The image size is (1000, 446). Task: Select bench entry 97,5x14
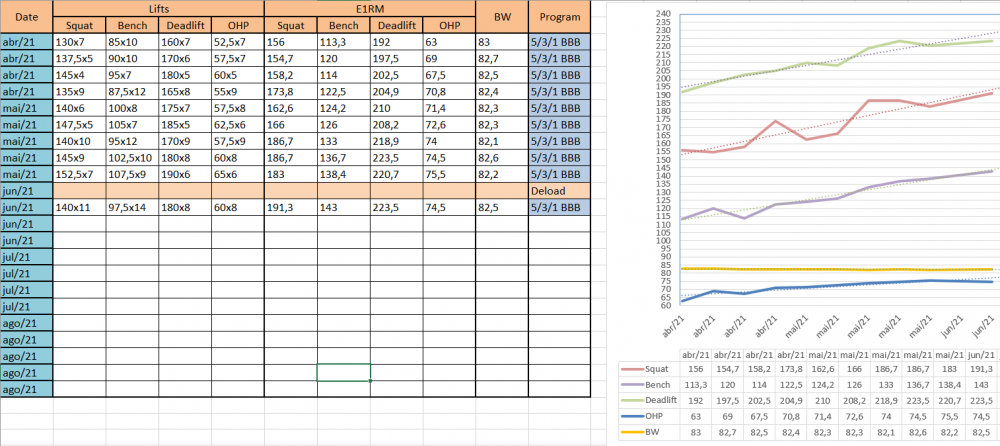coord(133,207)
